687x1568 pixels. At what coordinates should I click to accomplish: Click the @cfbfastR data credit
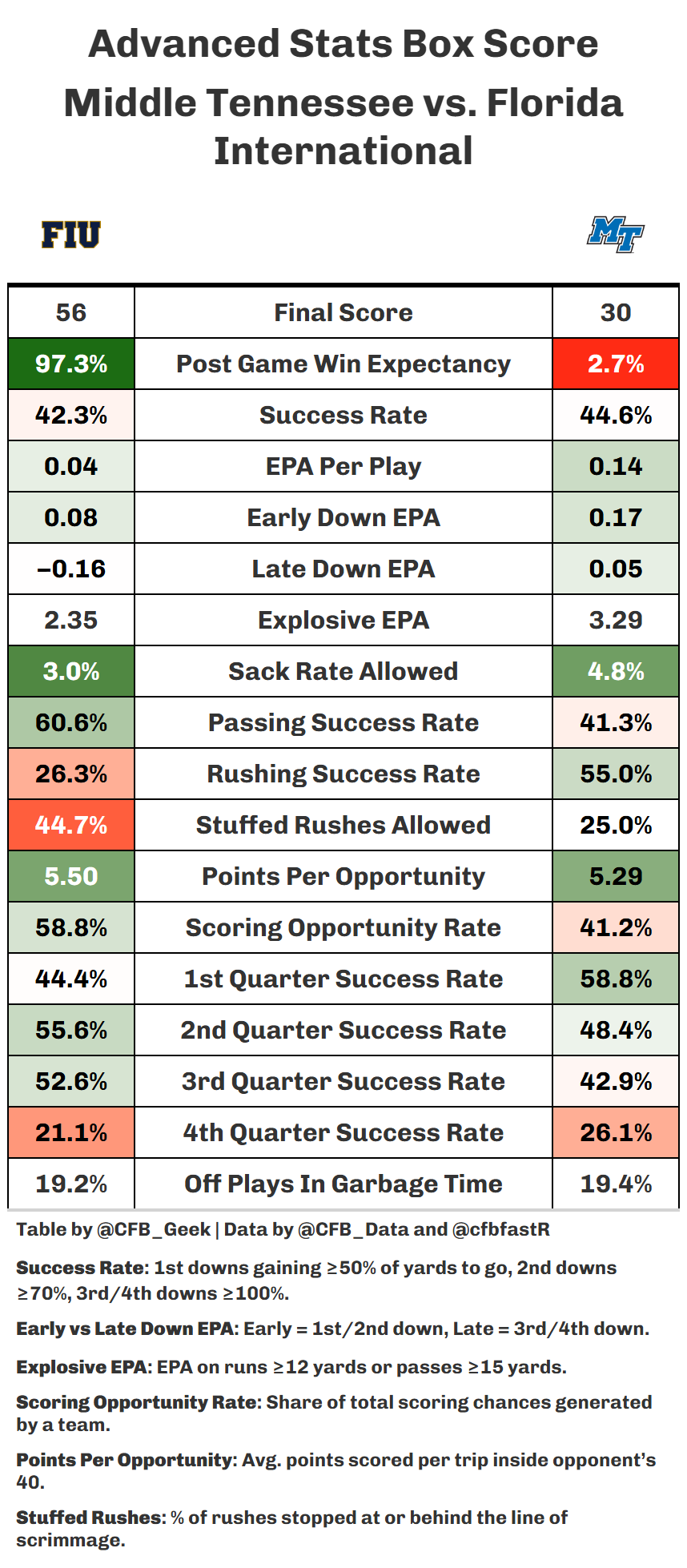pos(500,1230)
